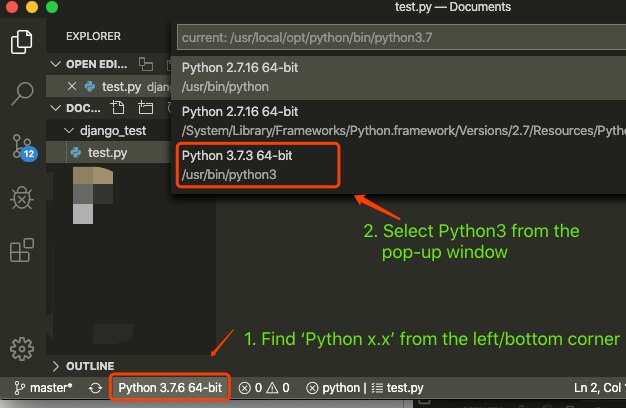Open the Ln 2, Col cursor position indicator
The height and width of the screenshot is (408, 626).
click(599, 388)
